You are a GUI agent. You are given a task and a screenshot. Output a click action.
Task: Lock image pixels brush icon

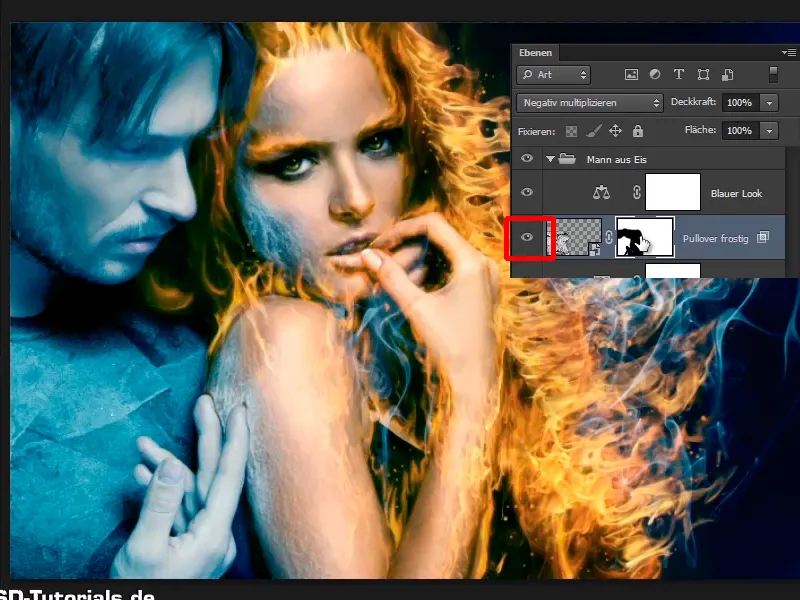click(593, 132)
